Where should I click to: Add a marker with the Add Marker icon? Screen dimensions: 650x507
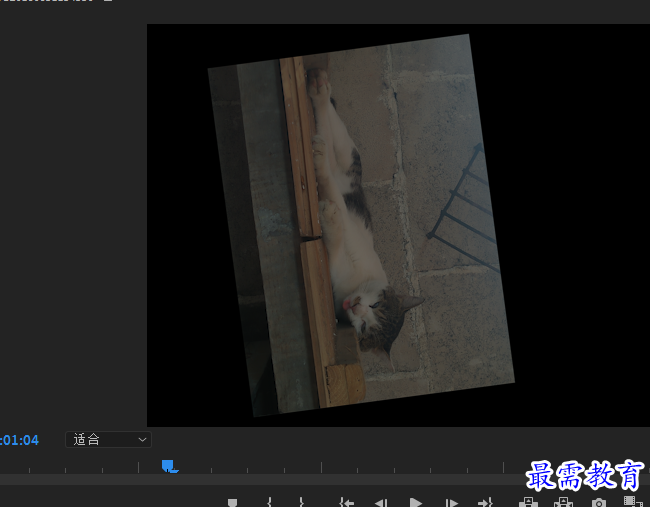point(233,502)
